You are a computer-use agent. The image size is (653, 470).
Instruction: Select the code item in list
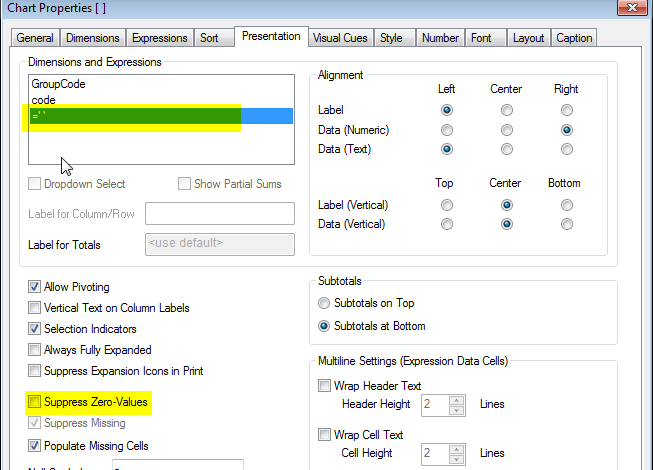coord(44,100)
